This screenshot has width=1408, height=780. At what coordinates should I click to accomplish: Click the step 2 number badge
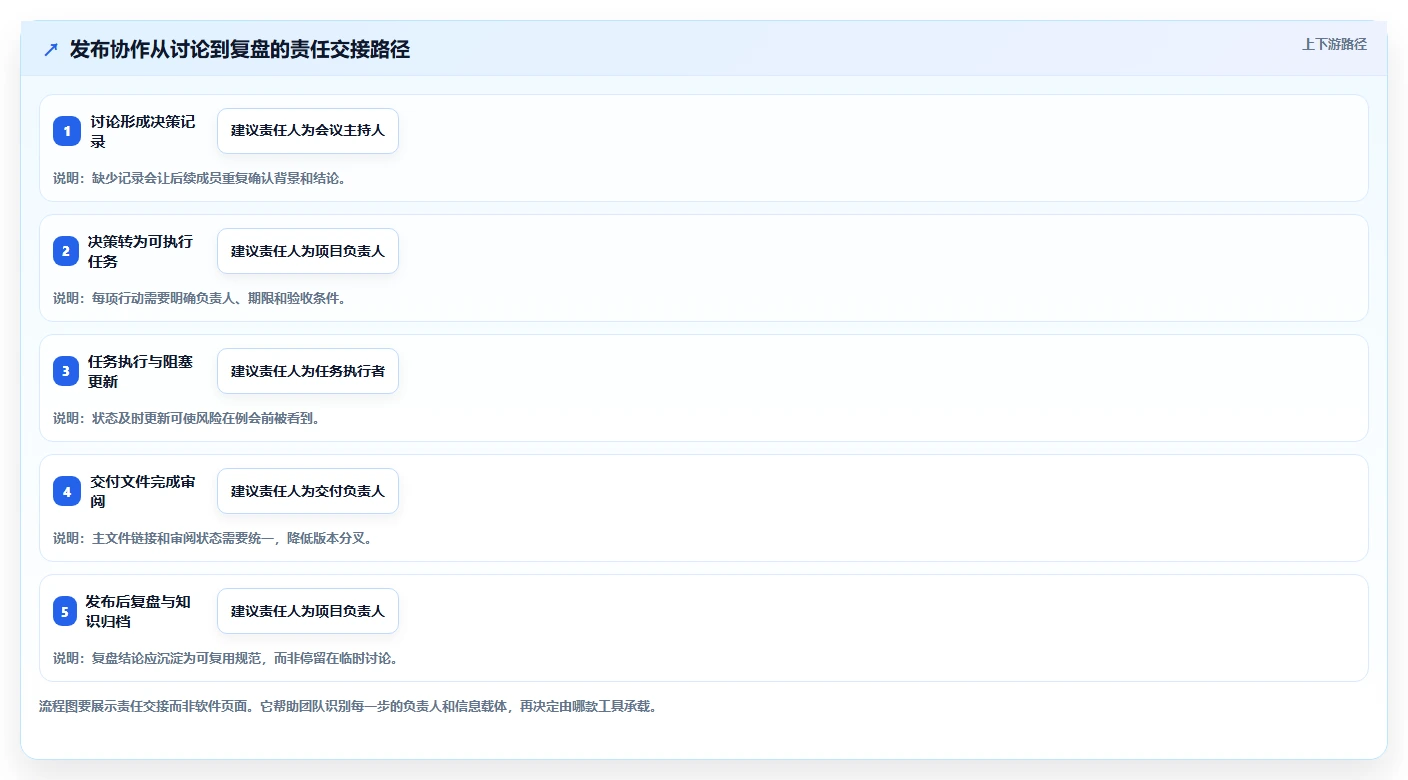click(x=66, y=251)
